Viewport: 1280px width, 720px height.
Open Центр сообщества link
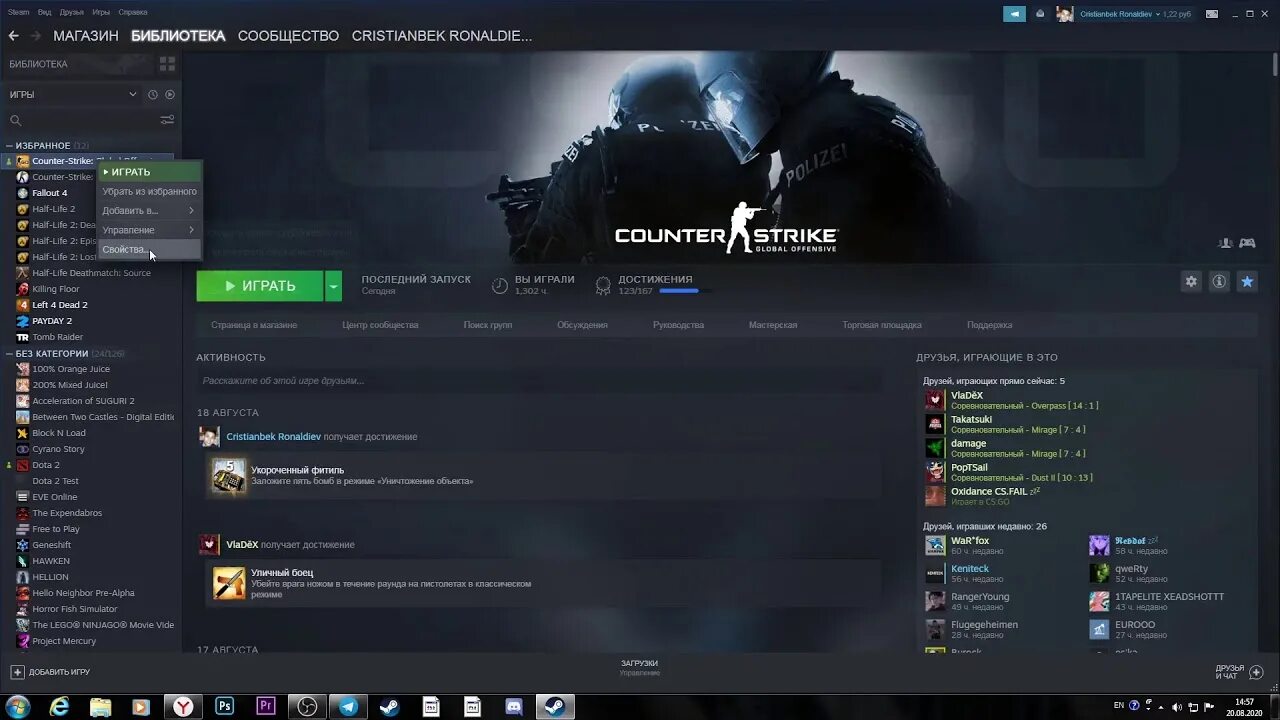(380, 325)
